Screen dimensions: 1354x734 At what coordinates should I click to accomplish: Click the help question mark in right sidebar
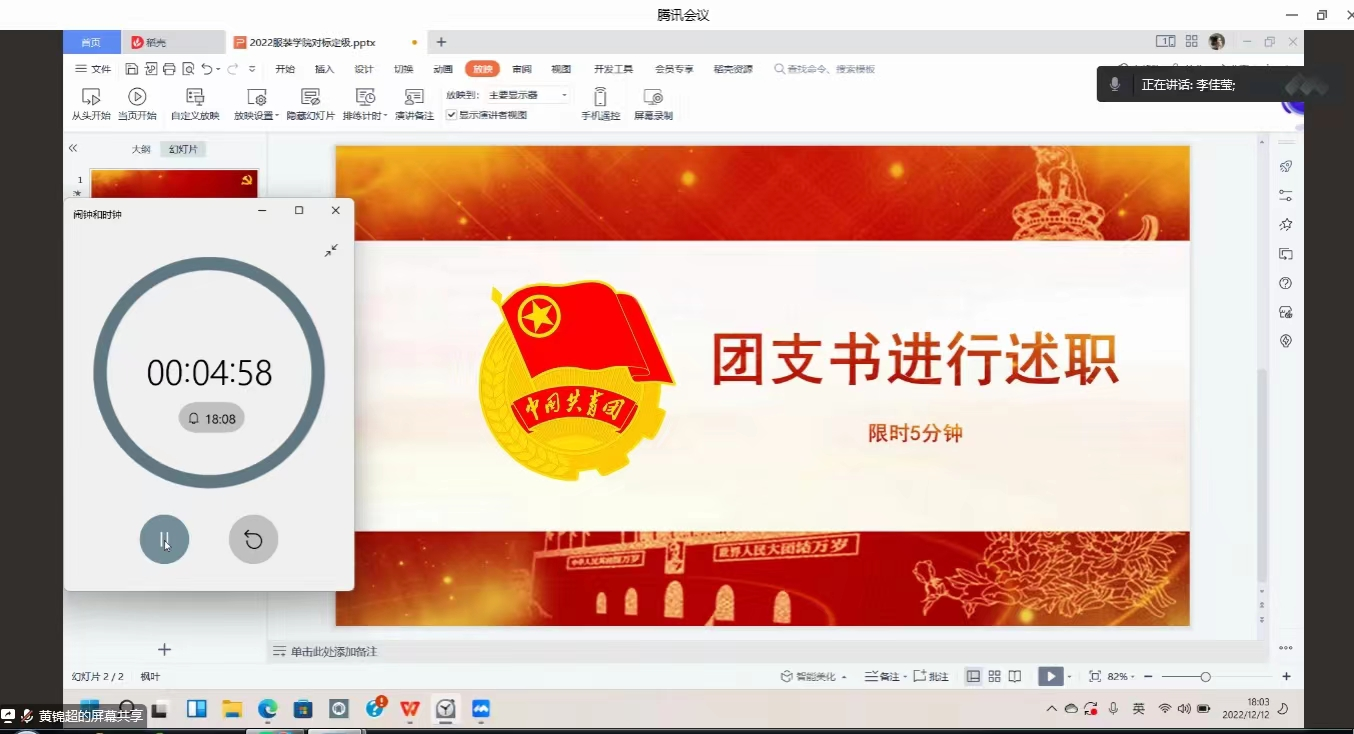pyautogui.click(x=1286, y=283)
